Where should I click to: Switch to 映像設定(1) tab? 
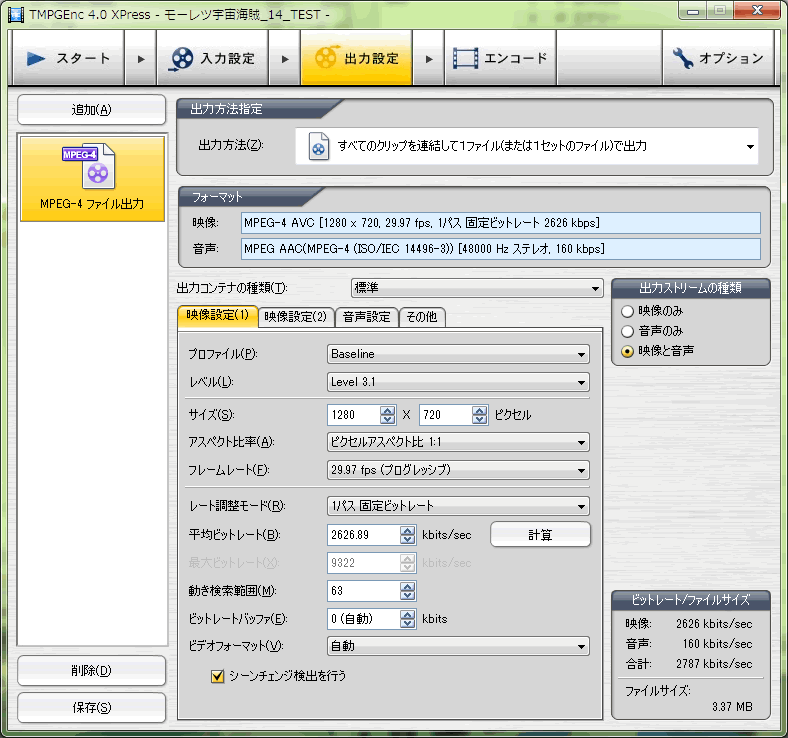pyautogui.click(x=218, y=315)
